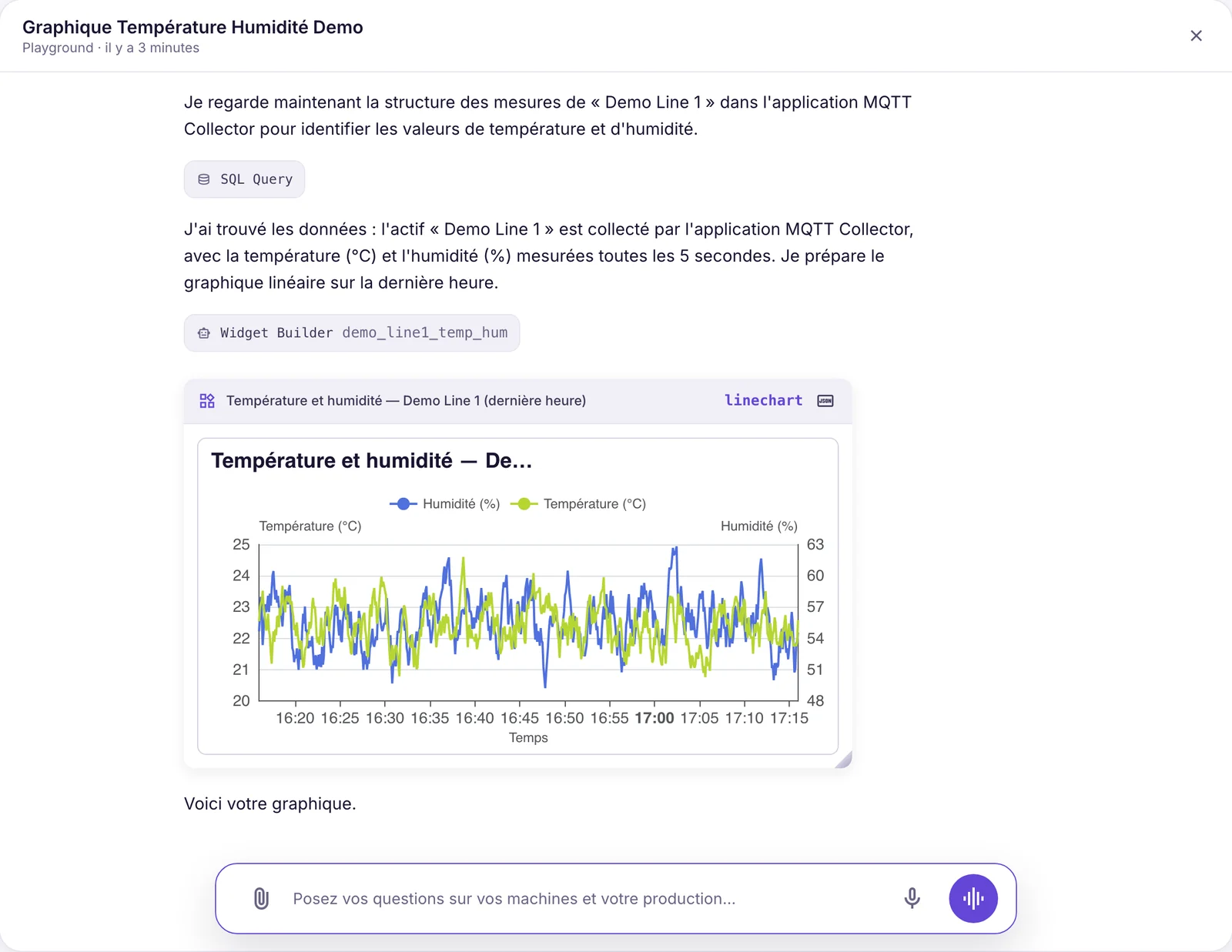Click the left axis title Température (°C)
The height and width of the screenshot is (952, 1232).
(x=310, y=526)
